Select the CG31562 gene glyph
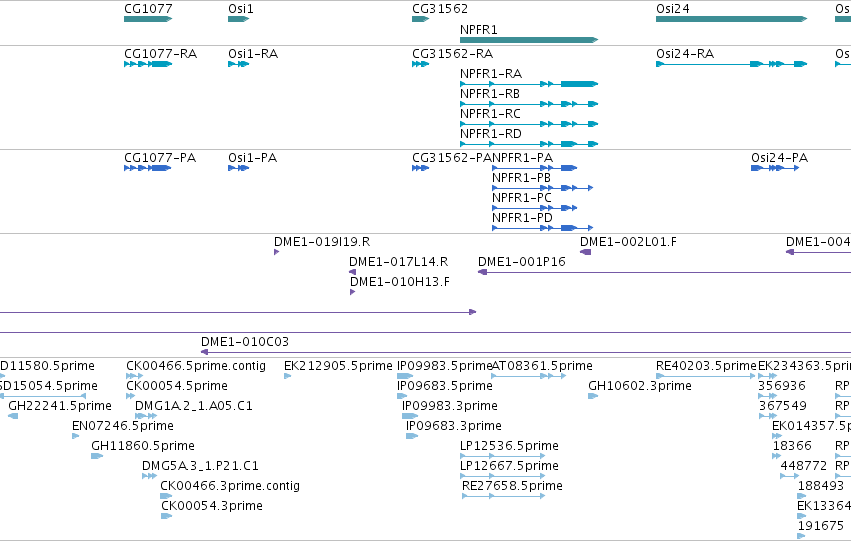 tap(421, 19)
